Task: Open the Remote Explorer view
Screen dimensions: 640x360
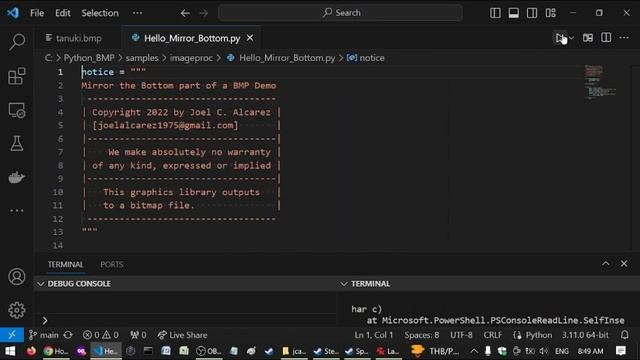Action: (x=17, y=110)
